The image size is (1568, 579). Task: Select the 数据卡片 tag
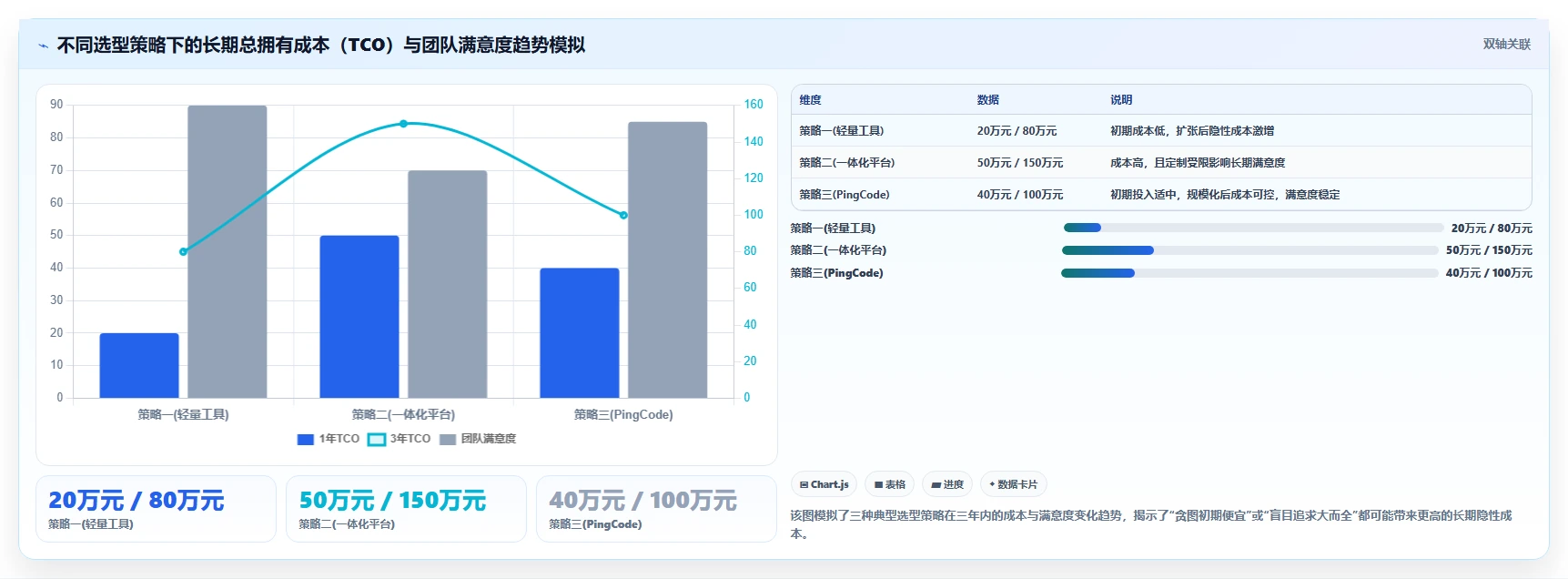click(1013, 484)
